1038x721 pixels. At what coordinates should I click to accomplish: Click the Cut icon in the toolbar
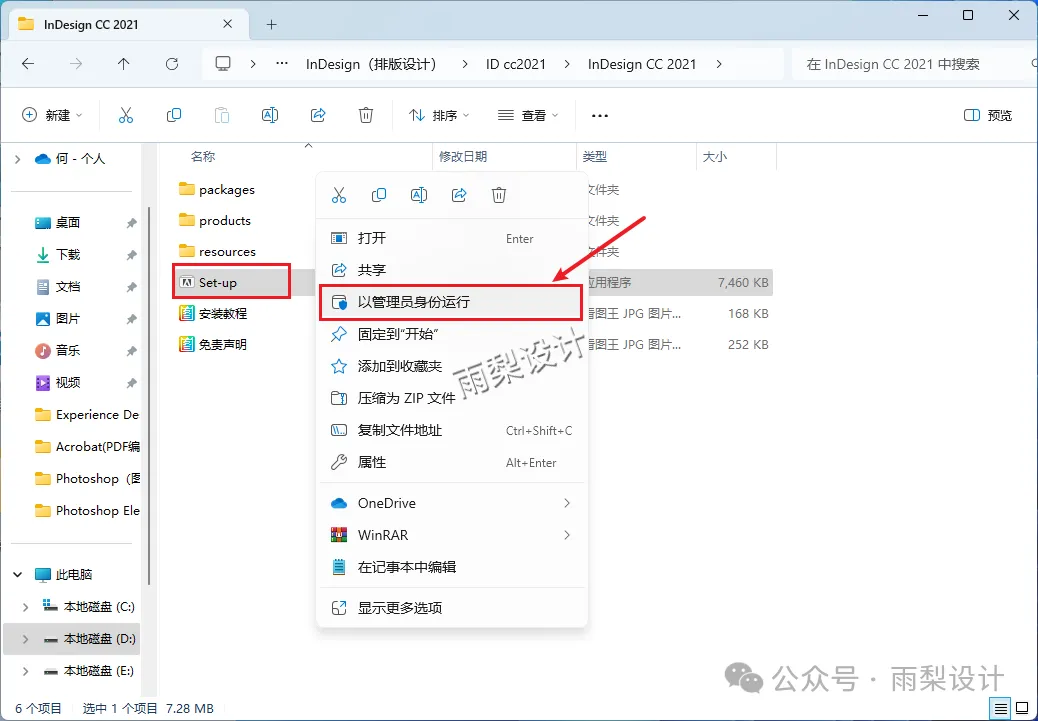126,115
